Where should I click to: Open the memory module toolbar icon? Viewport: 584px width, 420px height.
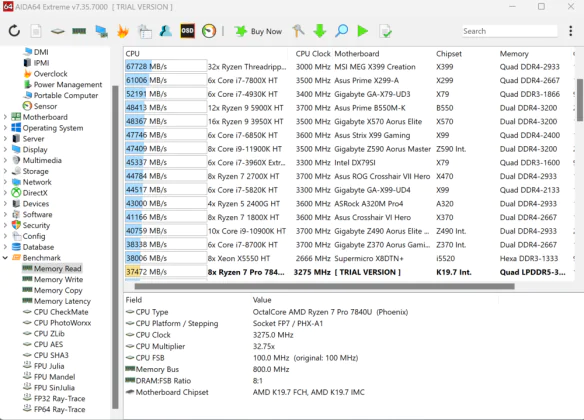79,31
